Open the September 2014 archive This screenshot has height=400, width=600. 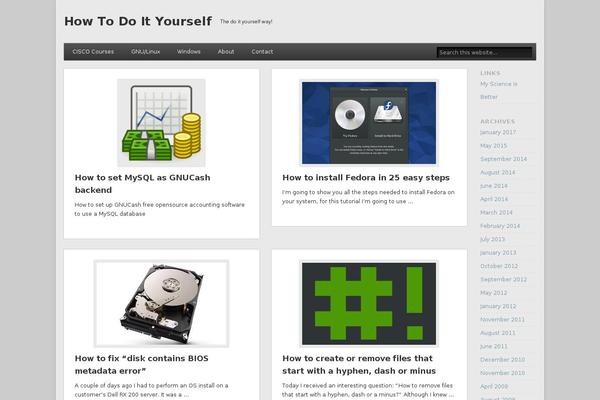pyautogui.click(x=504, y=159)
